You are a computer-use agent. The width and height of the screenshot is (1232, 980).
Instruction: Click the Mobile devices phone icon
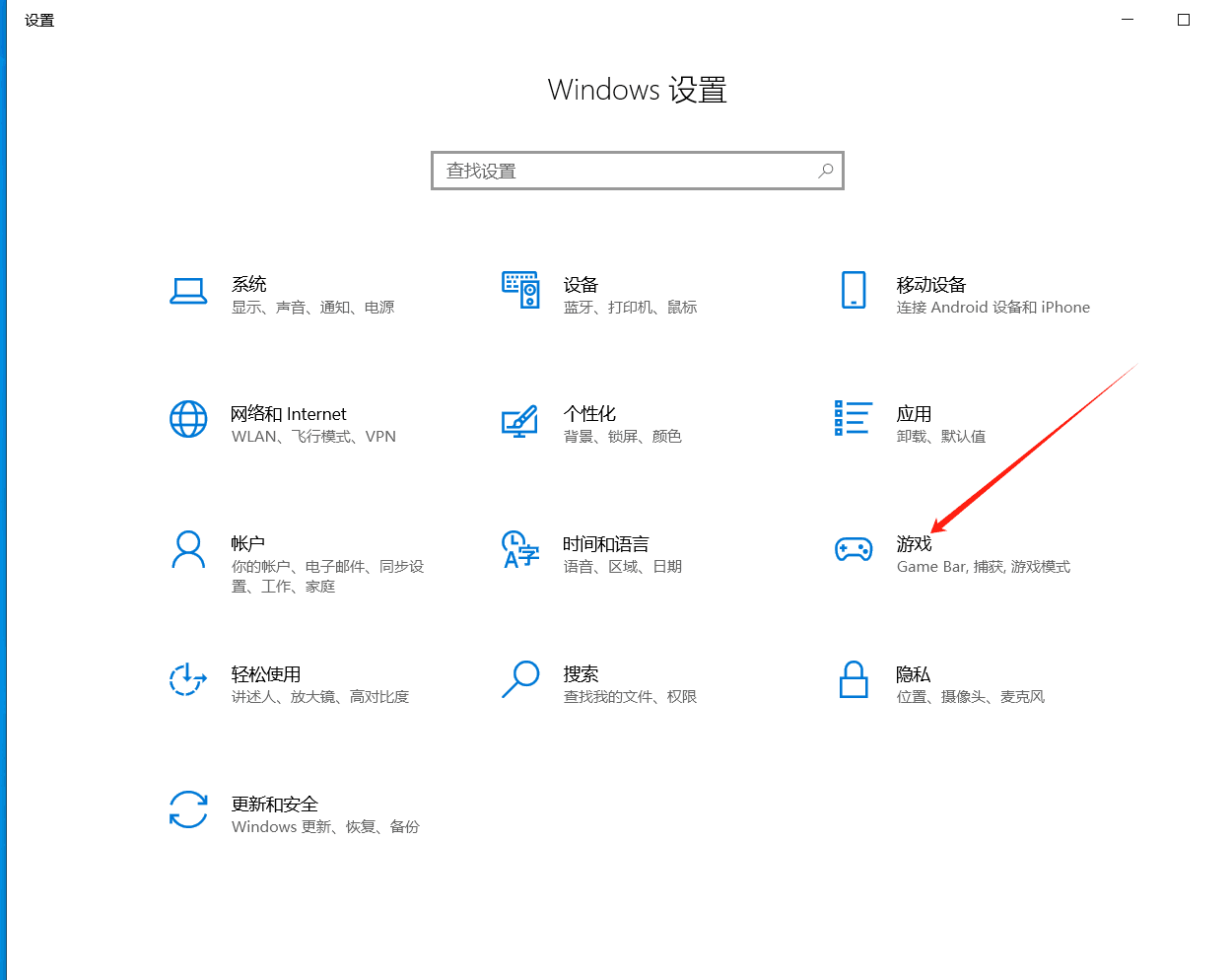(x=854, y=290)
